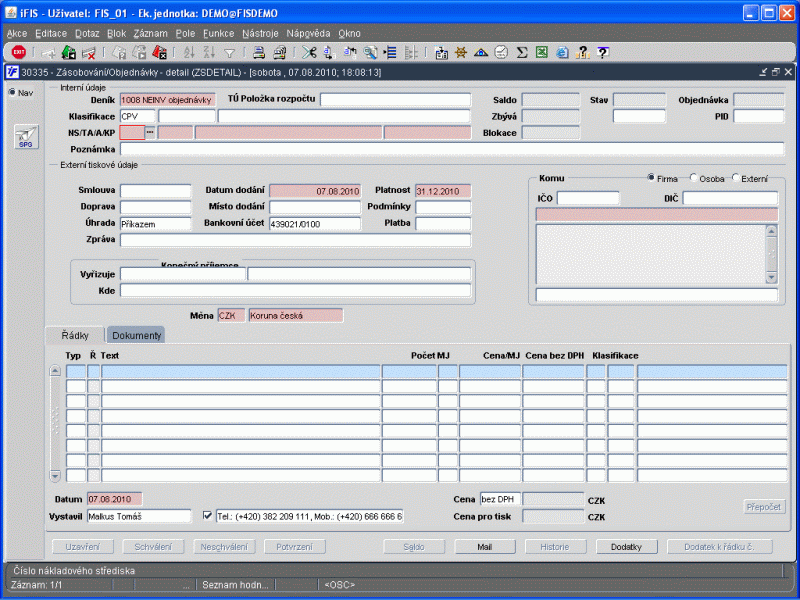800x600 pixels.
Task: Switch to the Dokumenty tab
Action: (136, 335)
